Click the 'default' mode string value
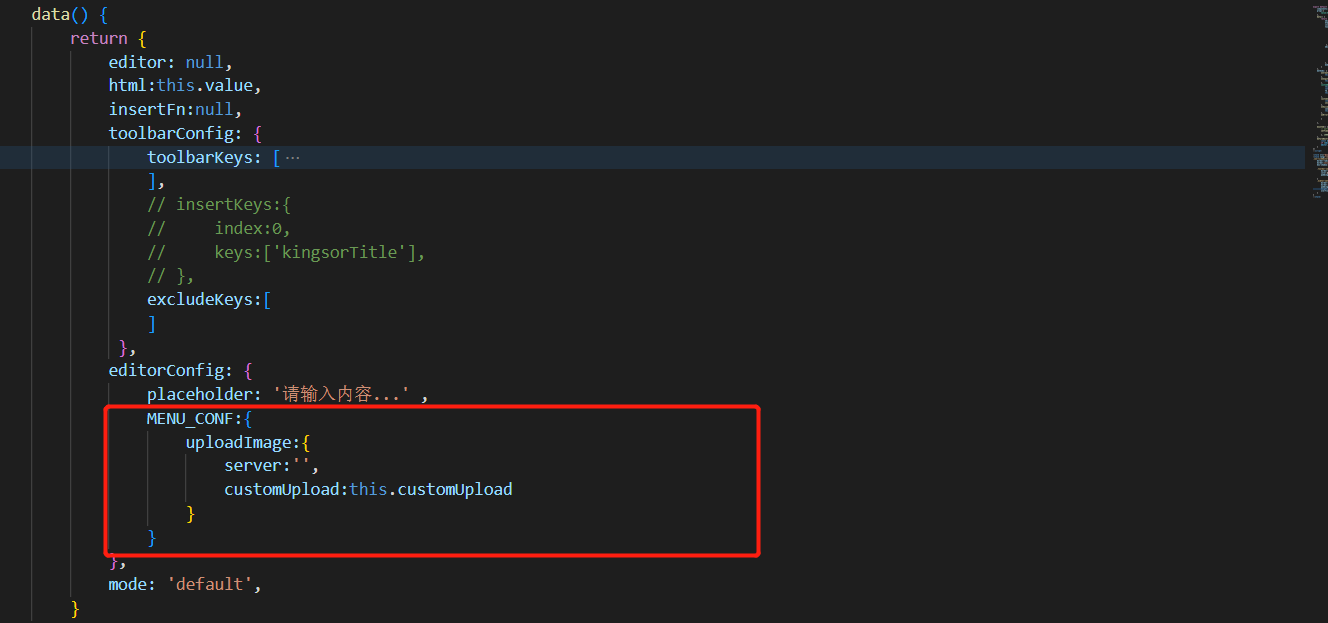Screen dimensions: 1328x623 (213, 584)
